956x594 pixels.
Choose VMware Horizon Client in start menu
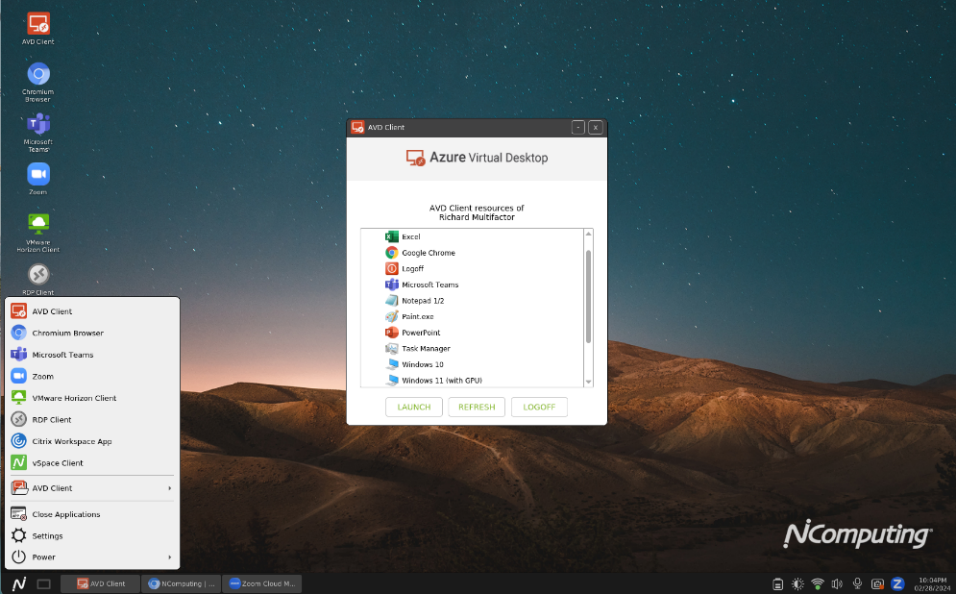(x=93, y=398)
